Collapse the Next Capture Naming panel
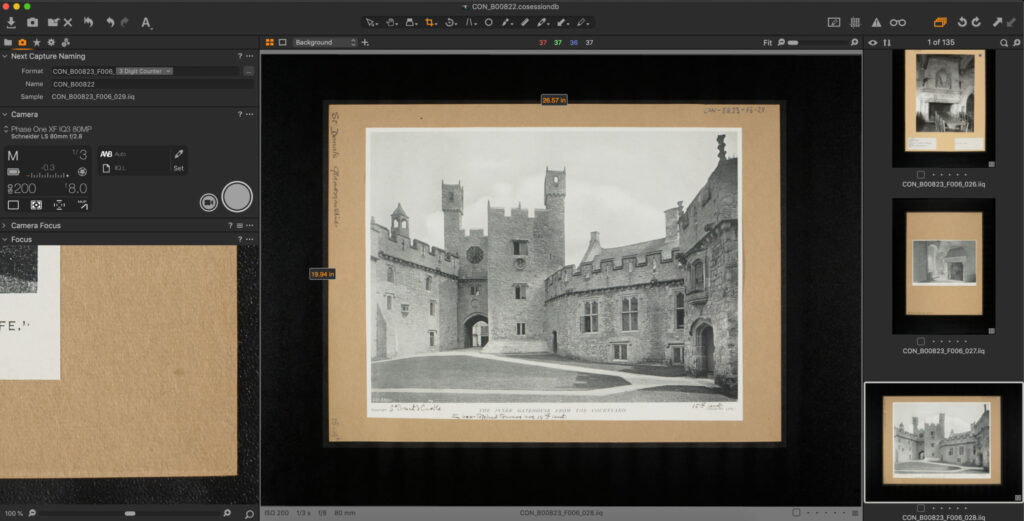 click(5, 57)
